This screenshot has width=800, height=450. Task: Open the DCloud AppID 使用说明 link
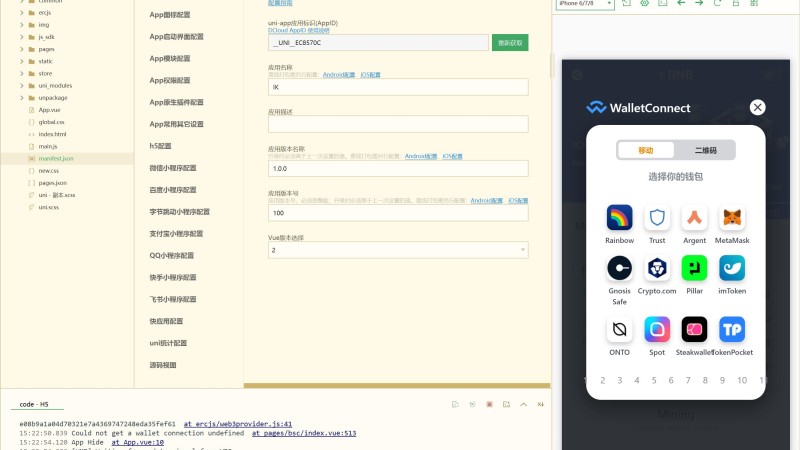[298, 30]
